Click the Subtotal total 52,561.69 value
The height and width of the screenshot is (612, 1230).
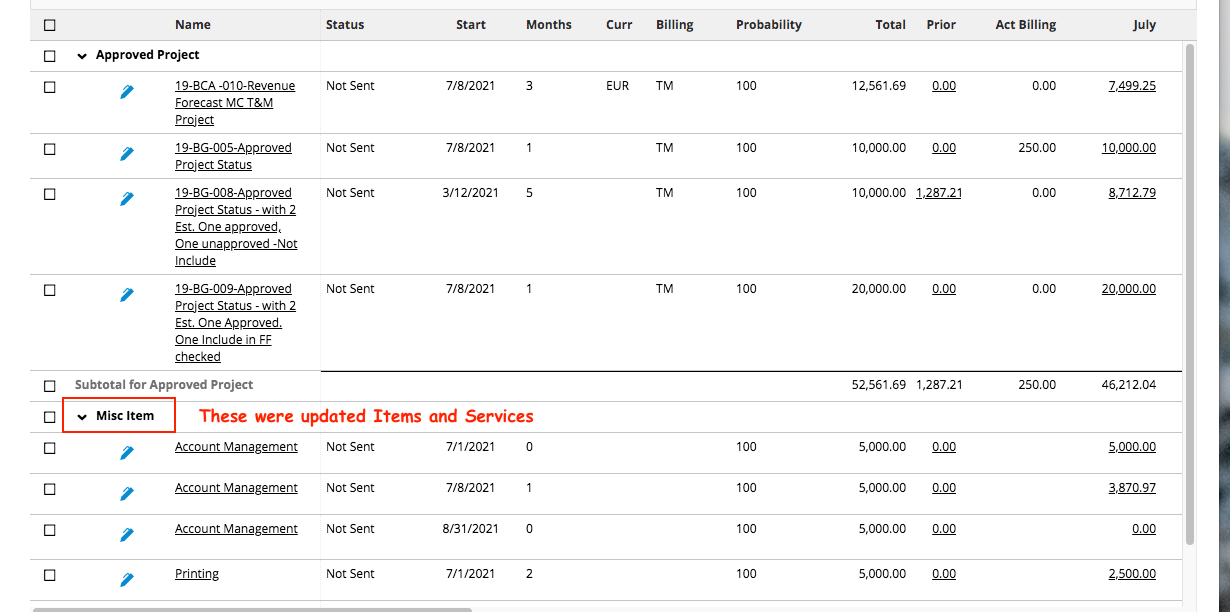tap(879, 385)
